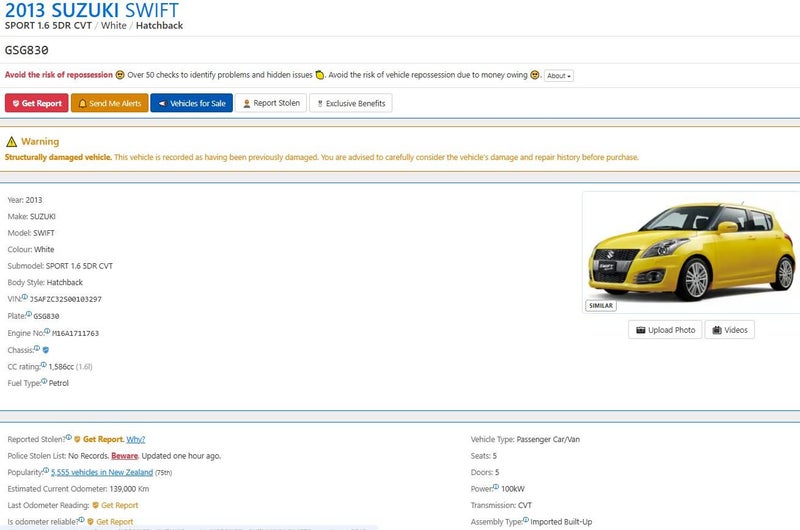Viewport: 800px width, 530px height.
Task: Open Vehicles for Sale
Action: [191, 103]
